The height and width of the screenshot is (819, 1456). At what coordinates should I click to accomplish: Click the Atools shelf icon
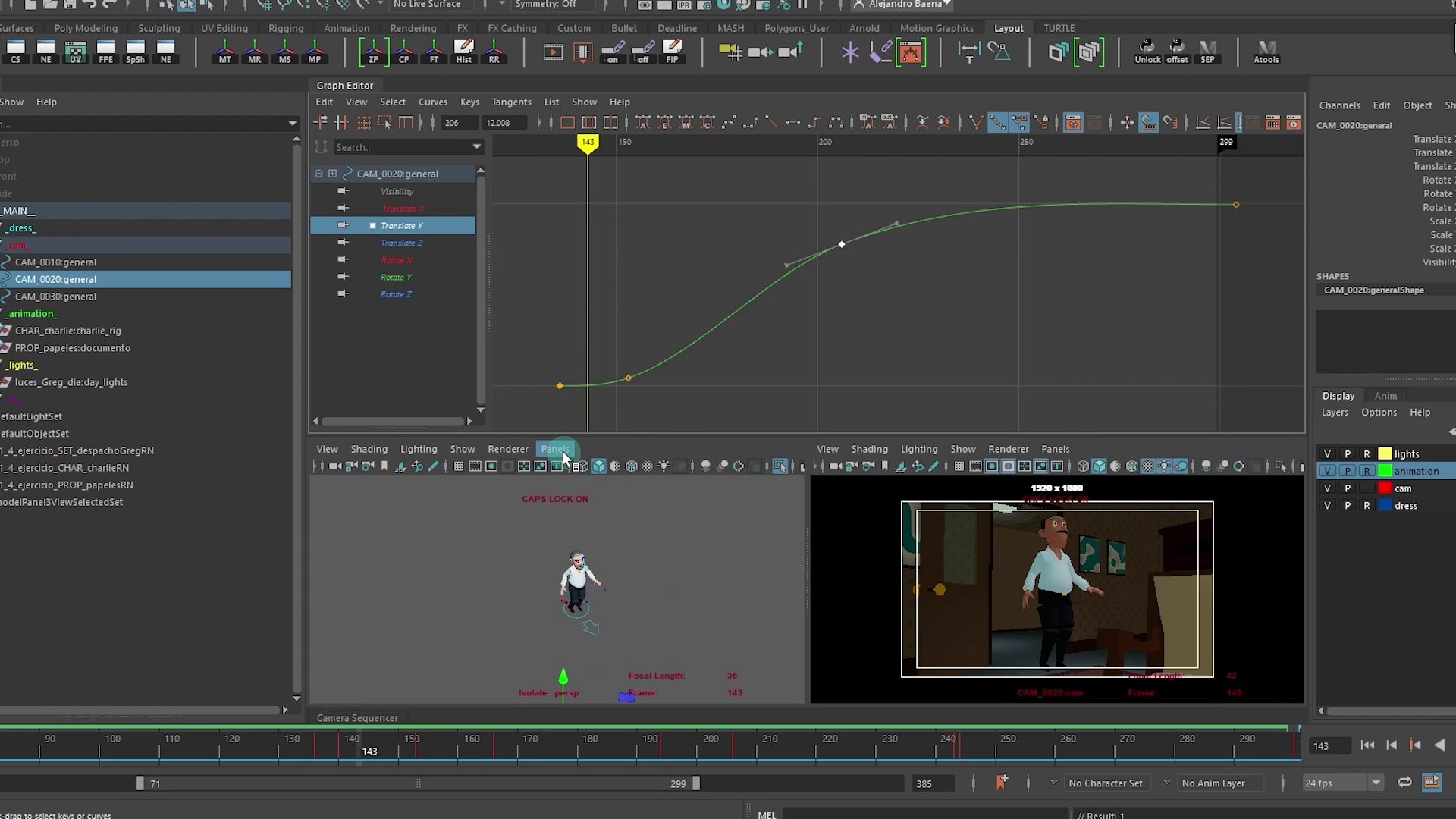[1266, 52]
